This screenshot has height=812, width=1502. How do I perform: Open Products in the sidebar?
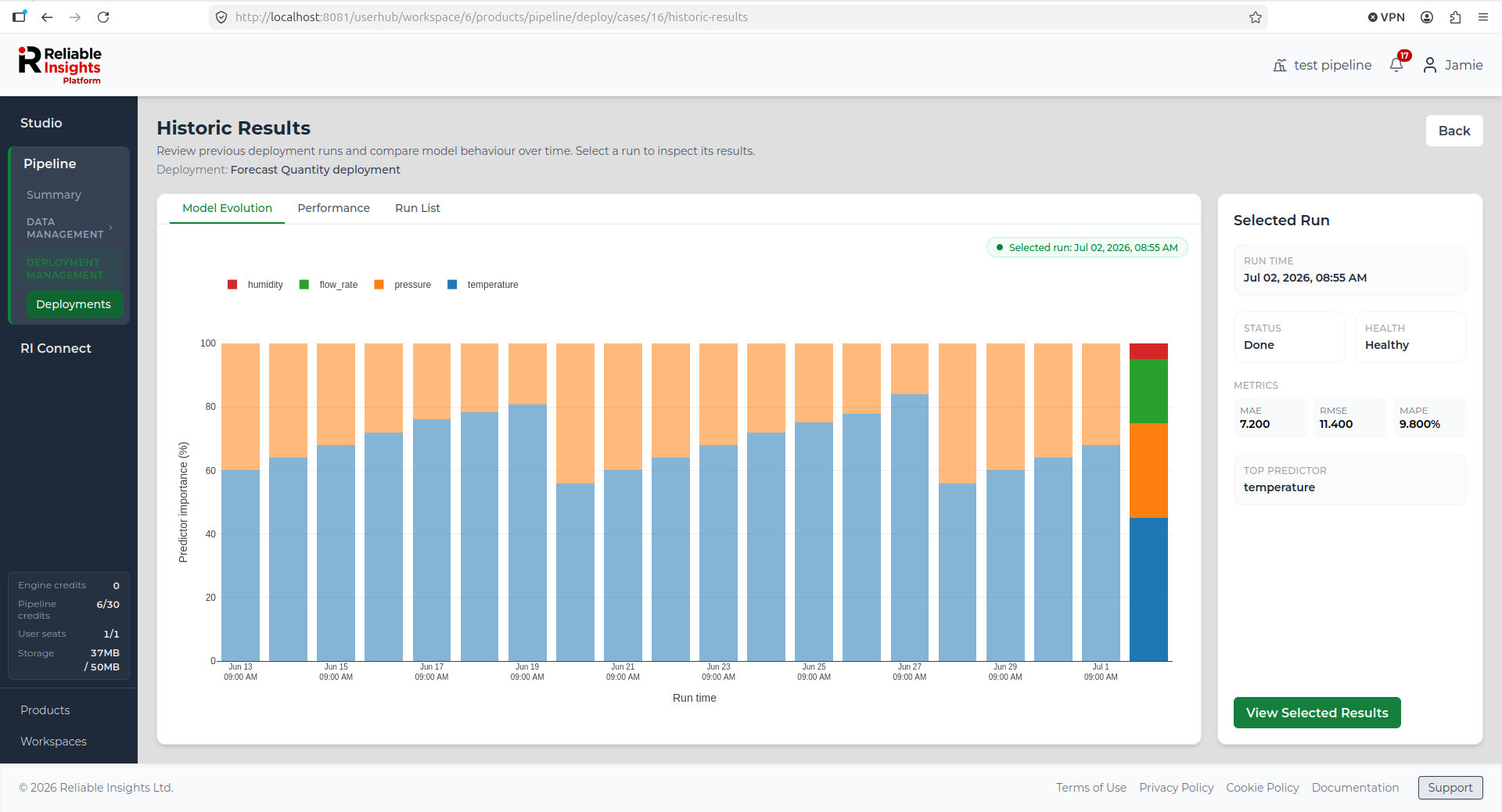tap(45, 710)
